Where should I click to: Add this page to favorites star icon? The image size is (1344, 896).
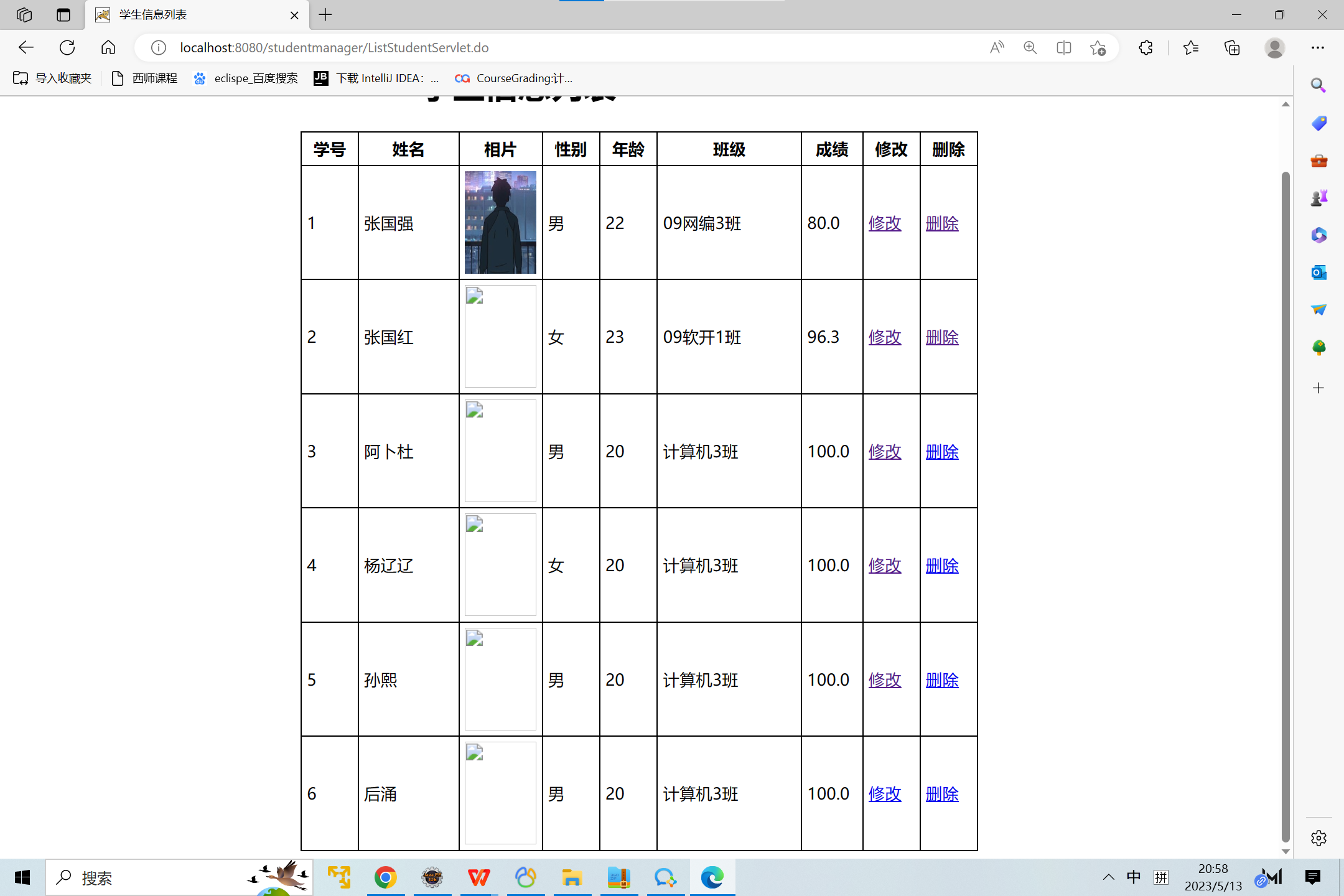pos(1098,47)
